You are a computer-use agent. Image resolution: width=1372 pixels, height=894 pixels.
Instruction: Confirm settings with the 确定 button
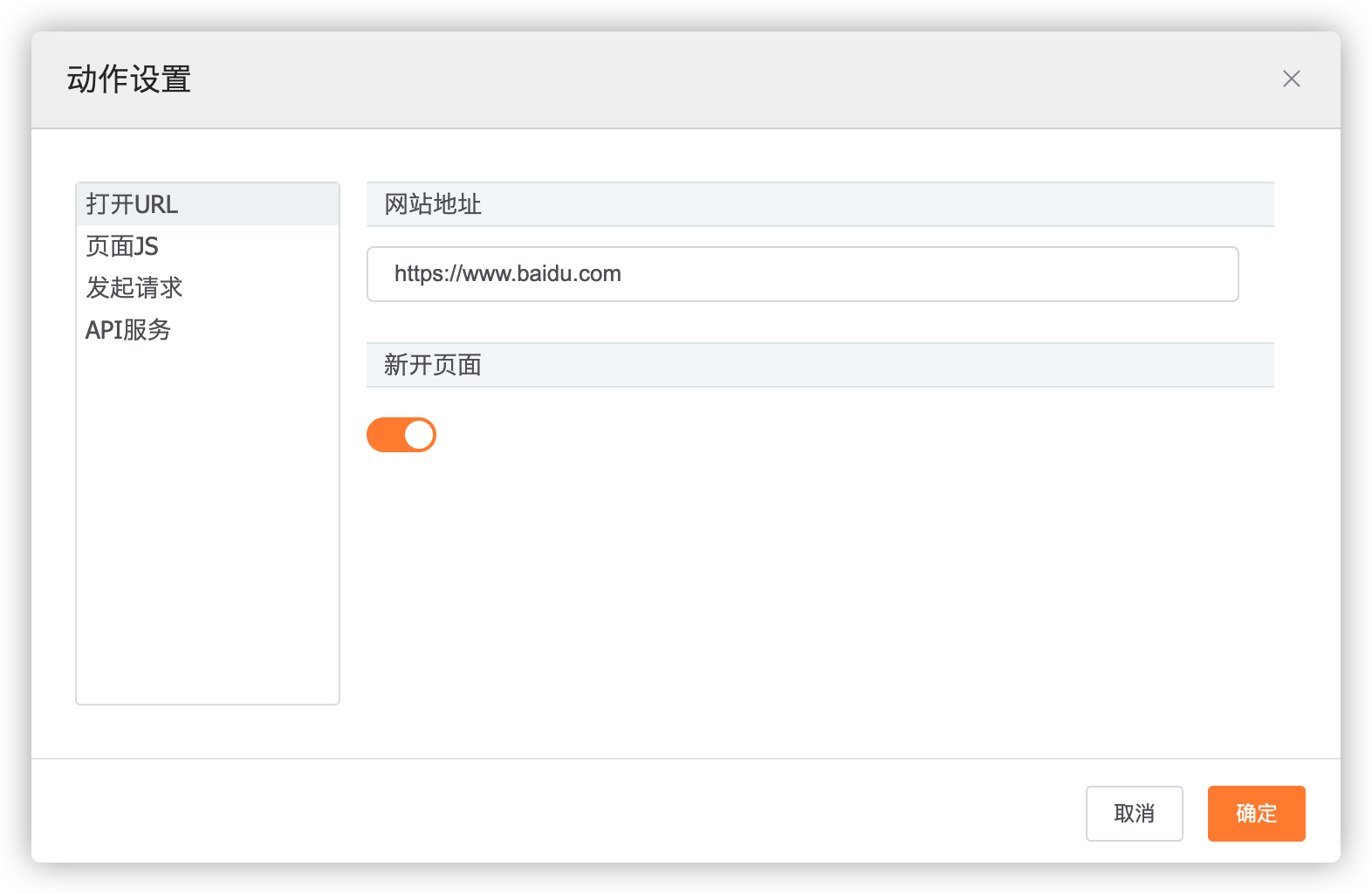point(1256,814)
